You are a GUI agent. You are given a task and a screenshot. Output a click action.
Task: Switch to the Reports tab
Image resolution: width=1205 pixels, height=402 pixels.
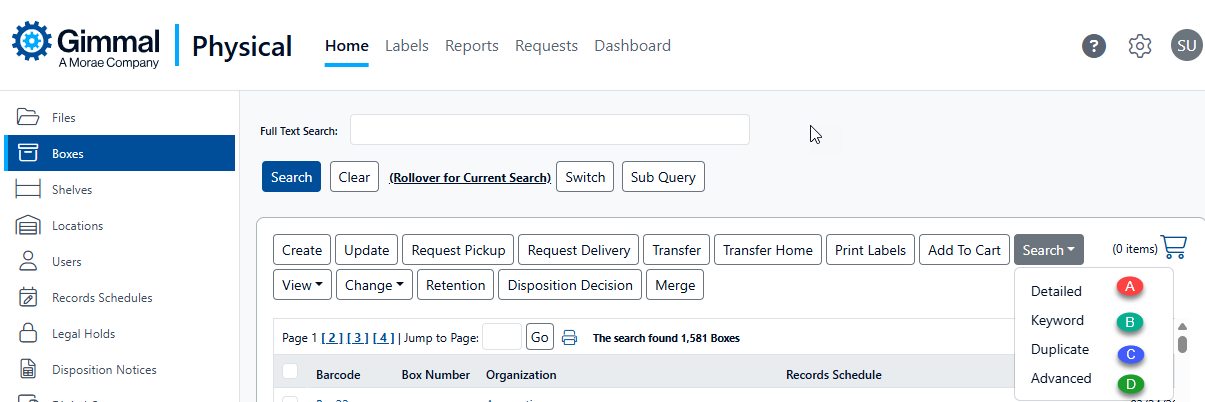pos(472,46)
